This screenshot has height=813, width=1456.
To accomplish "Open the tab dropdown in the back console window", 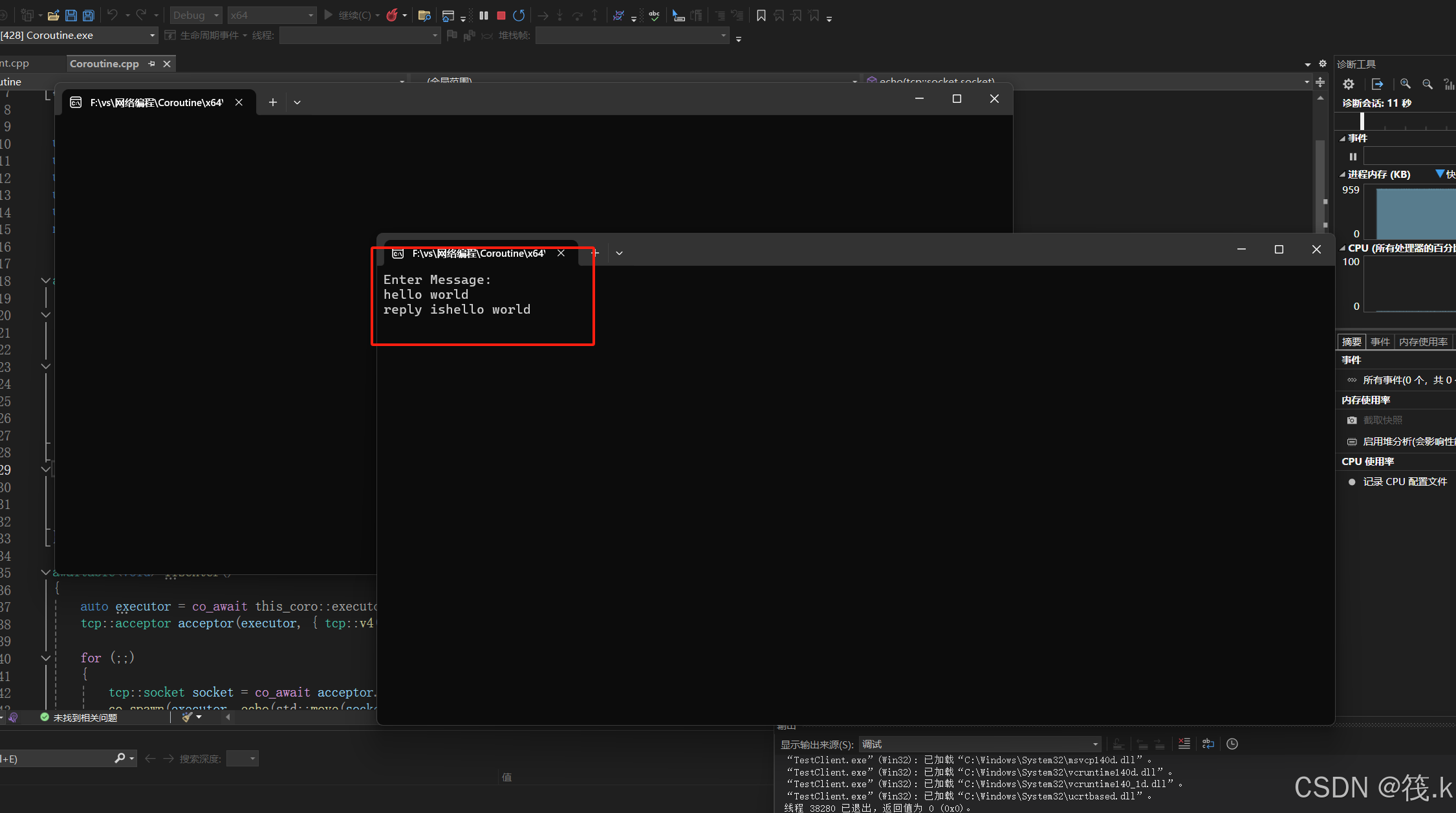I will tap(297, 102).
